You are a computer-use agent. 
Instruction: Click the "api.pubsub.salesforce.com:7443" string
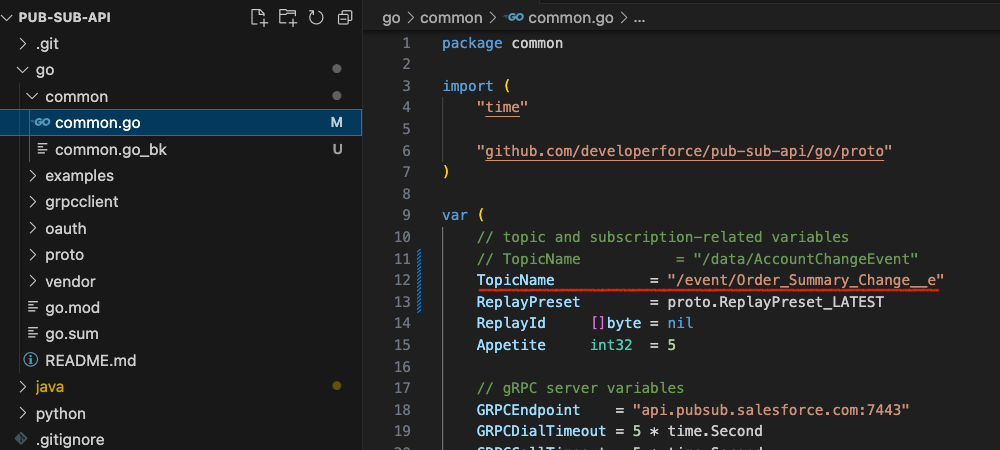point(771,410)
